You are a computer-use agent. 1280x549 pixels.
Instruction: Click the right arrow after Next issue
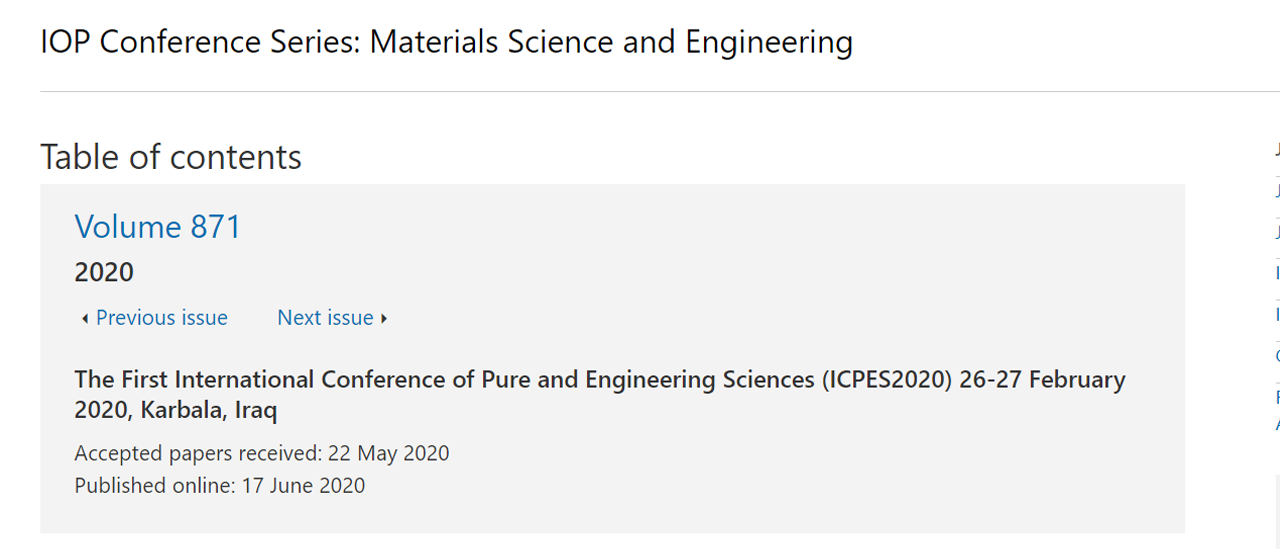(x=384, y=319)
